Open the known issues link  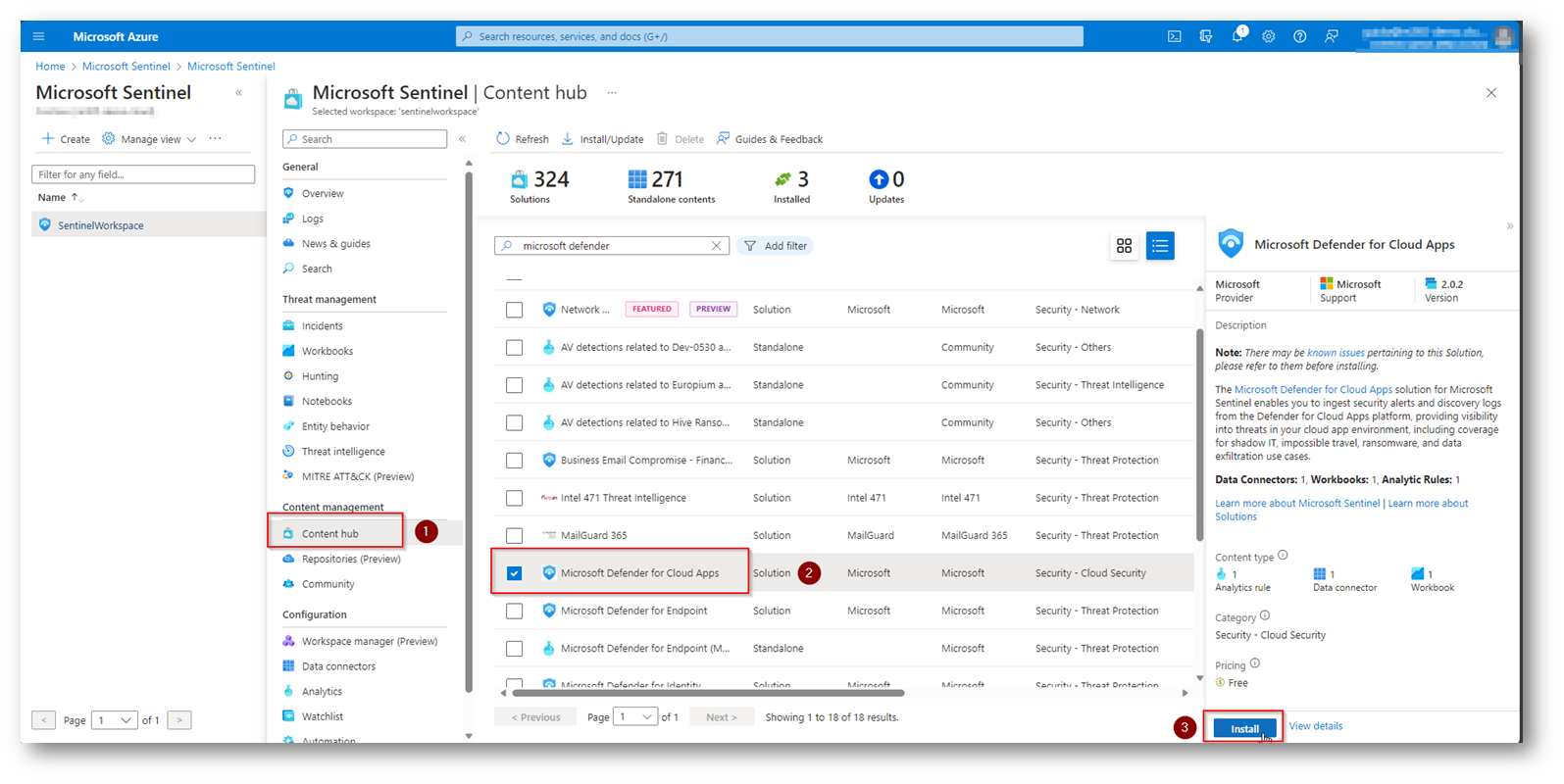coord(1336,353)
